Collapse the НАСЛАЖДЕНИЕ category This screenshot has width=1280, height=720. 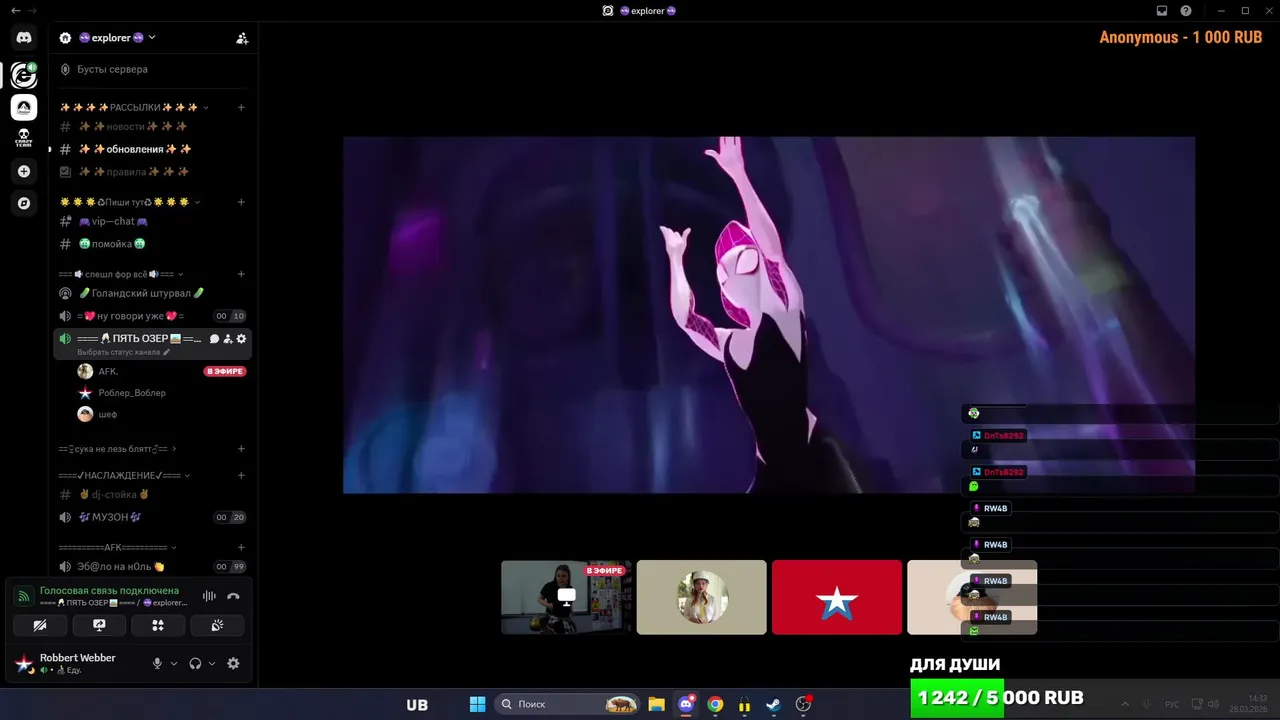coord(125,475)
